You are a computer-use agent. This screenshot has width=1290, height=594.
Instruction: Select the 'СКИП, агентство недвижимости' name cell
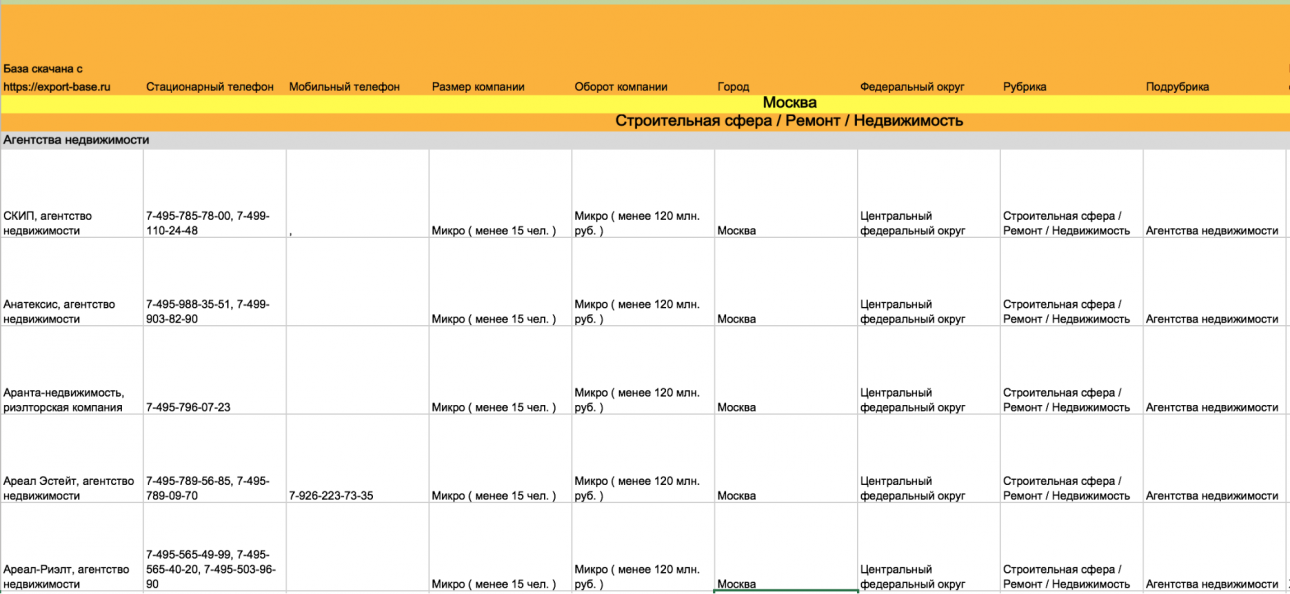[x=72, y=194]
